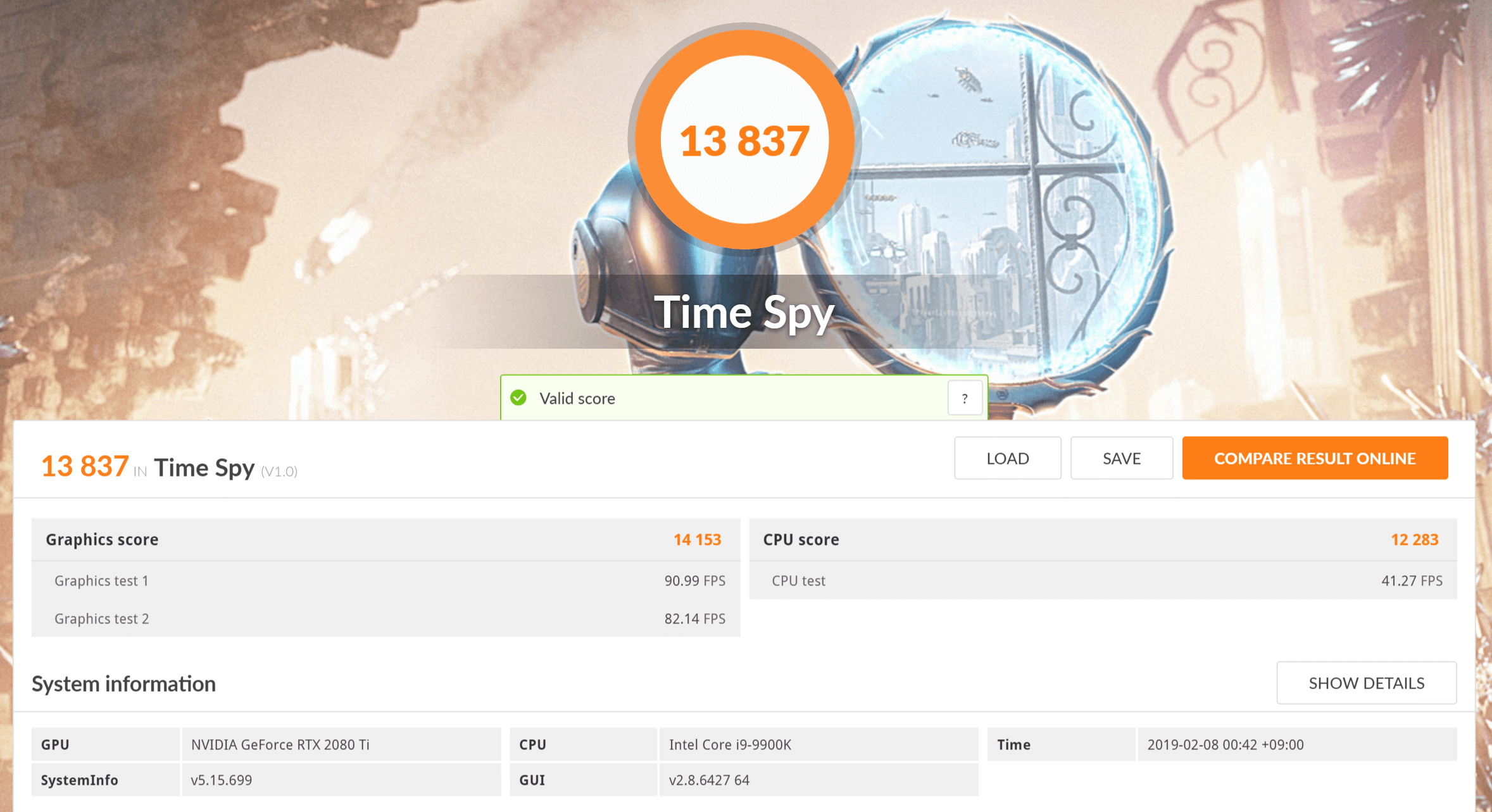Open the question mark help button
1492x812 pixels.
coord(964,398)
